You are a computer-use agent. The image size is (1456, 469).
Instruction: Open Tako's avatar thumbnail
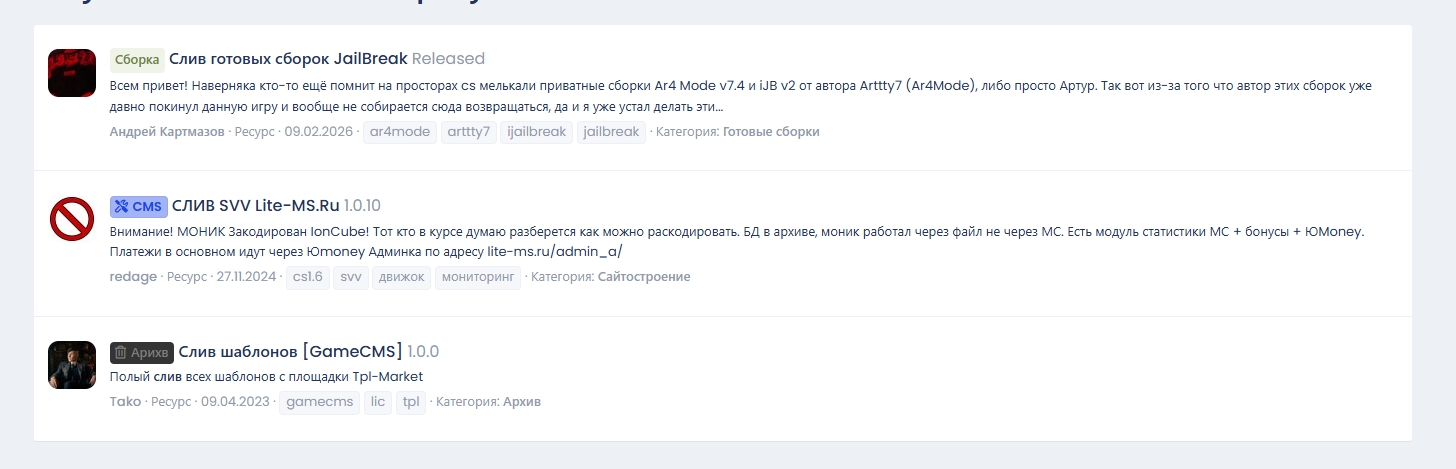click(72, 365)
